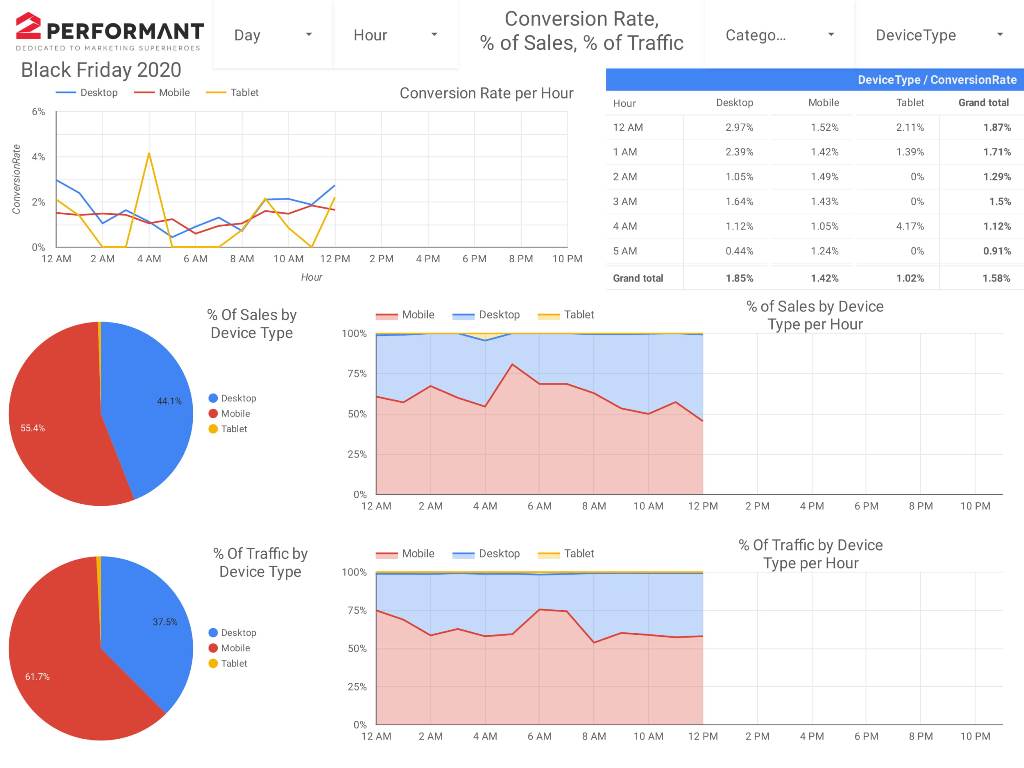Click Tablet yellow dot in Sales pie legend
This screenshot has height=768, width=1024.
213,429
